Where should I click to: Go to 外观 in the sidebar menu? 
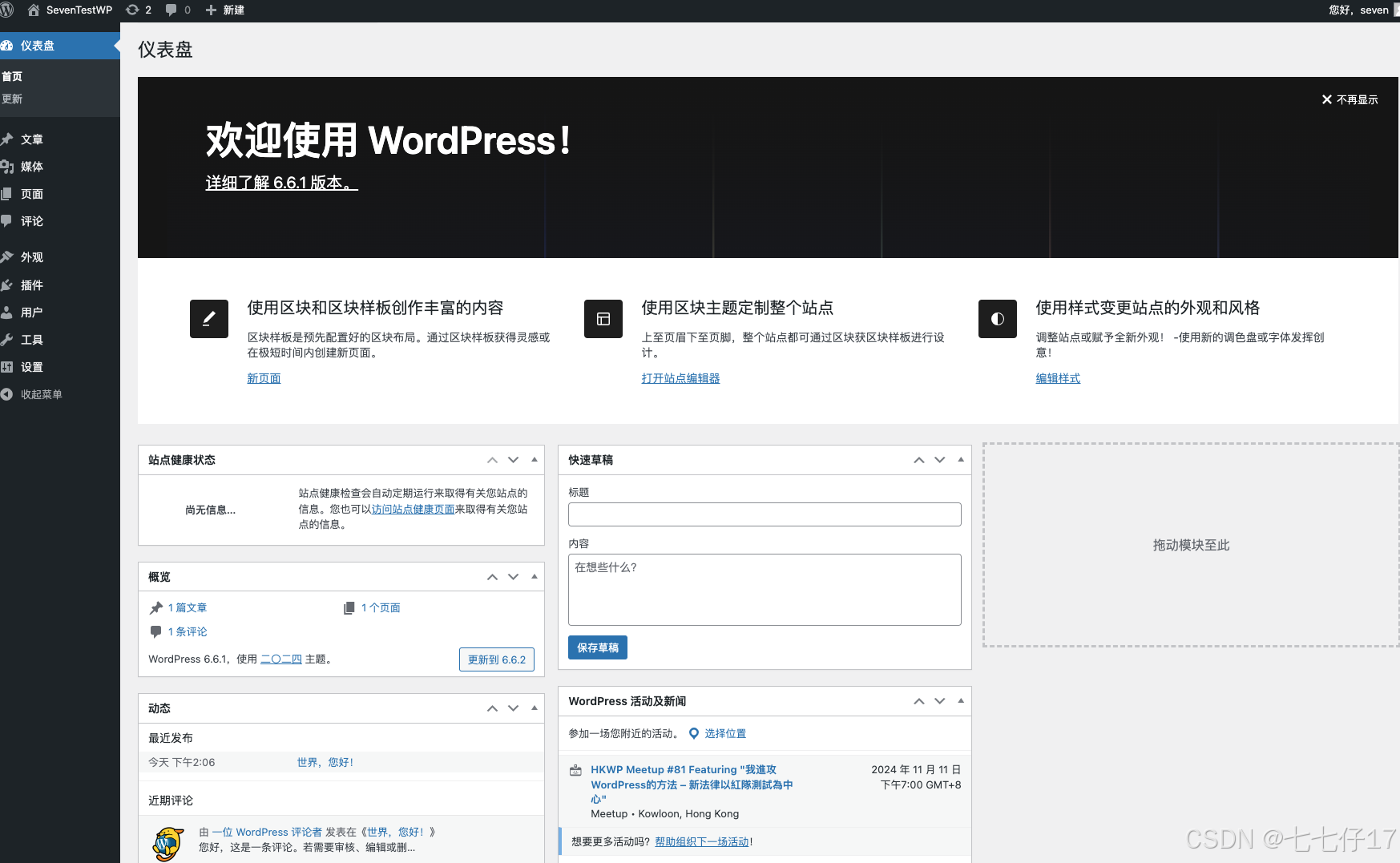(32, 257)
